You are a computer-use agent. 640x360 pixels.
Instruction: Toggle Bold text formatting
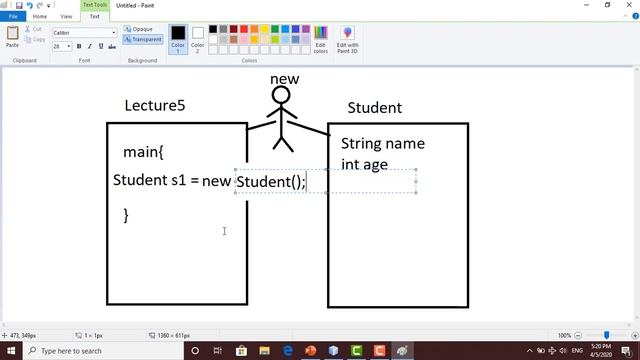[79, 47]
